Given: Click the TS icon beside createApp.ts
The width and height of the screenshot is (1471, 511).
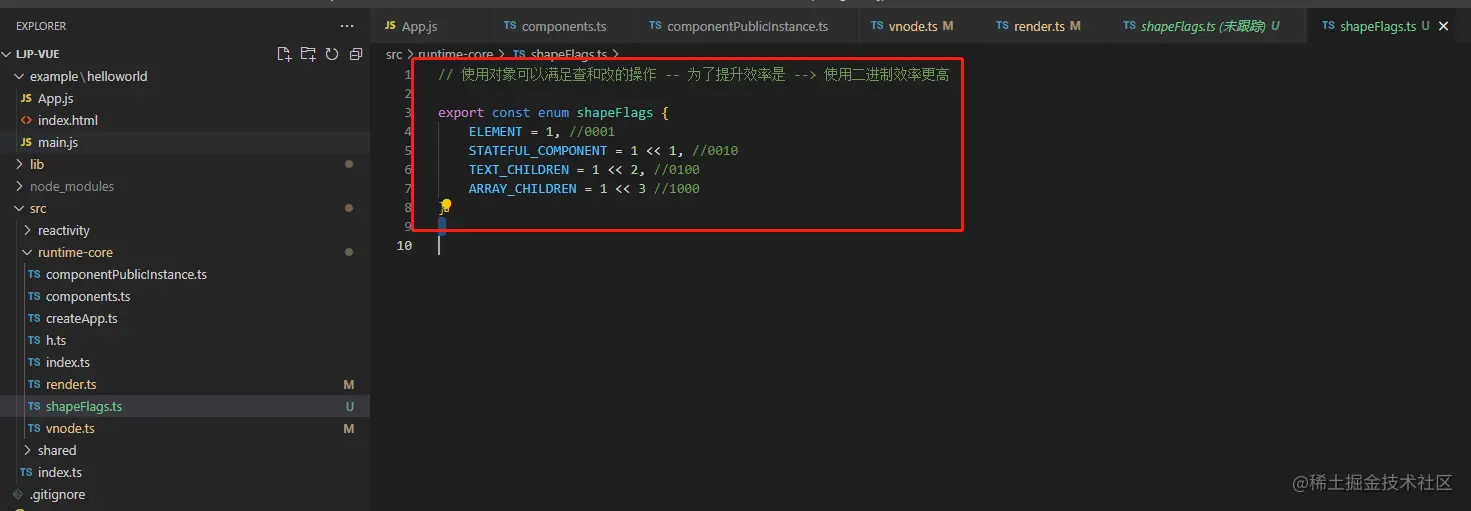Looking at the screenshot, I should pyautogui.click(x=34, y=318).
